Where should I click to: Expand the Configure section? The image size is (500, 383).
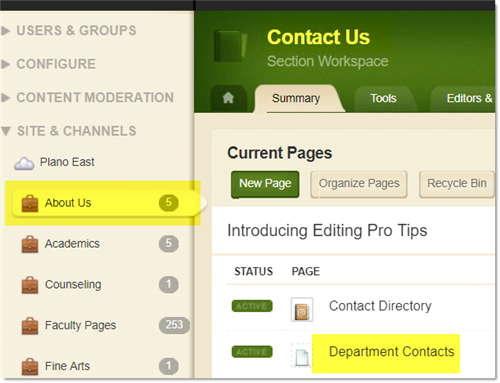[x=49, y=64]
